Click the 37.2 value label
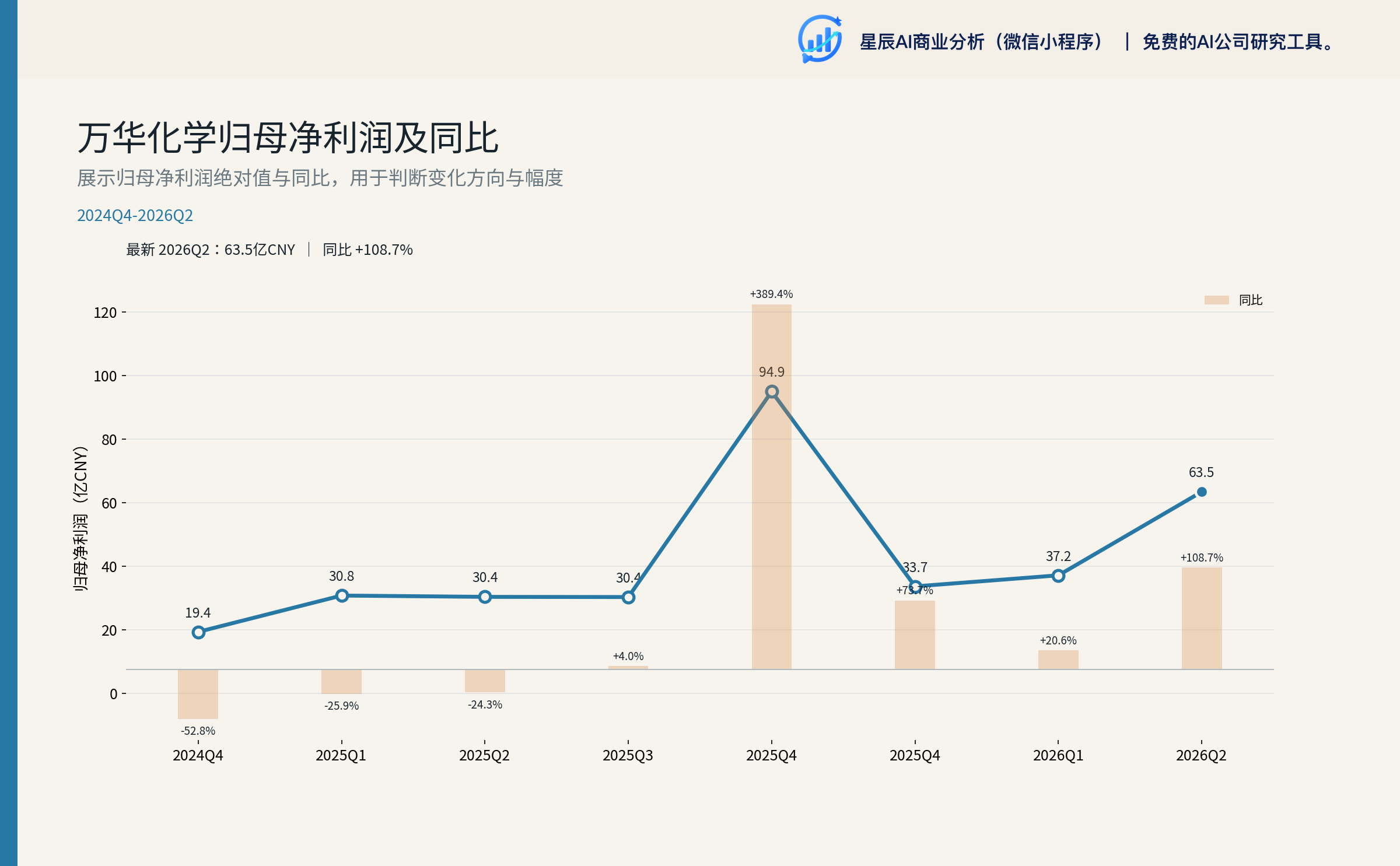The image size is (1400, 866). point(1058,556)
